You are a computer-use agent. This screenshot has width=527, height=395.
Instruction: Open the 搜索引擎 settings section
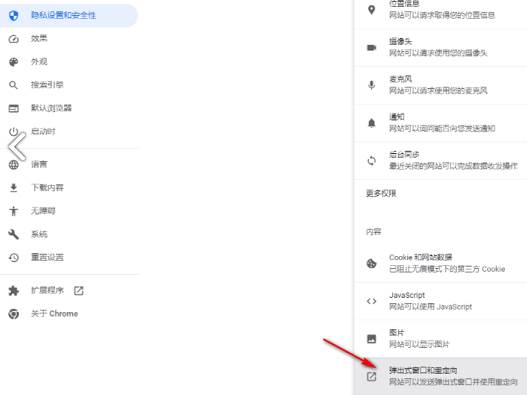pyautogui.click(x=69, y=85)
